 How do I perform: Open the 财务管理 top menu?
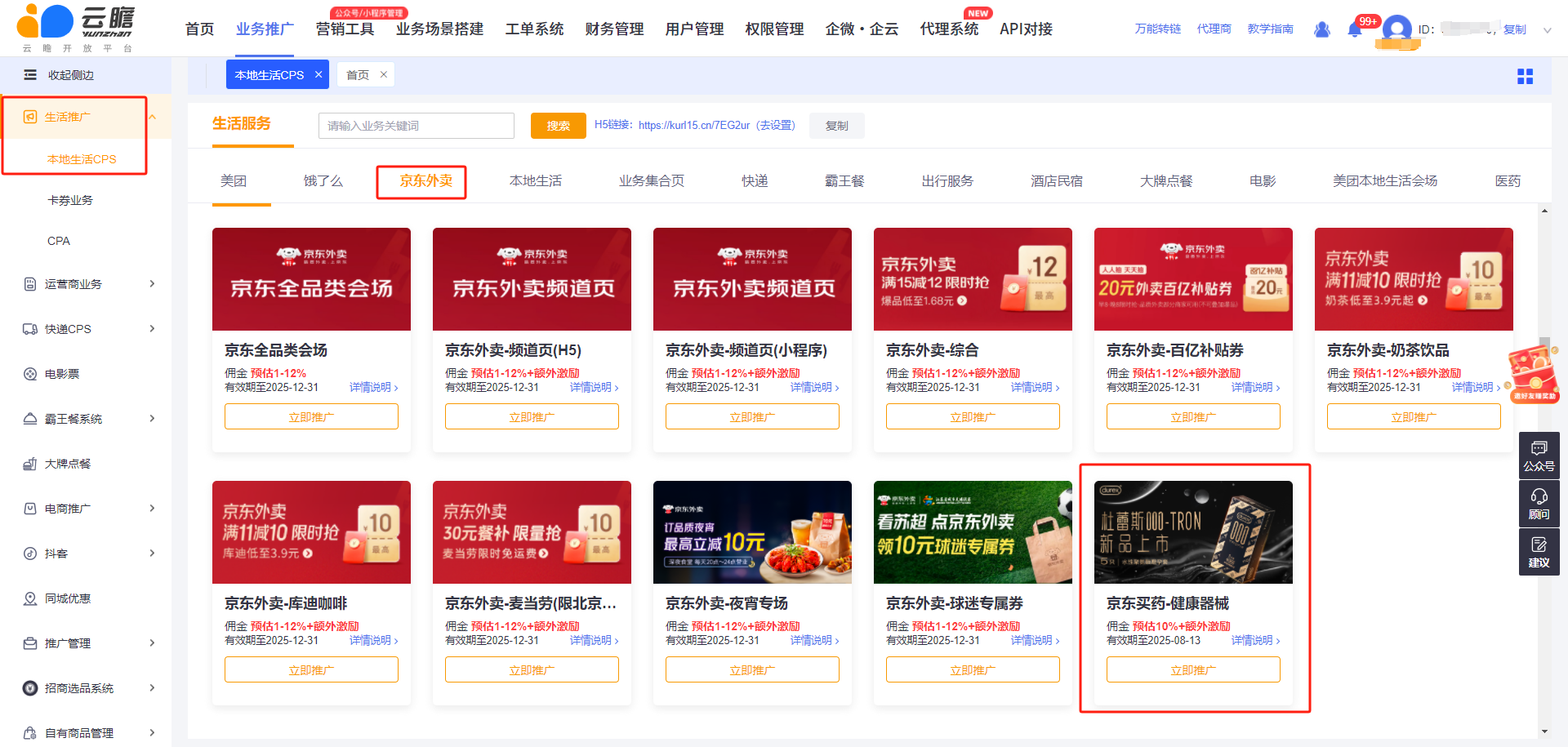click(x=614, y=29)
